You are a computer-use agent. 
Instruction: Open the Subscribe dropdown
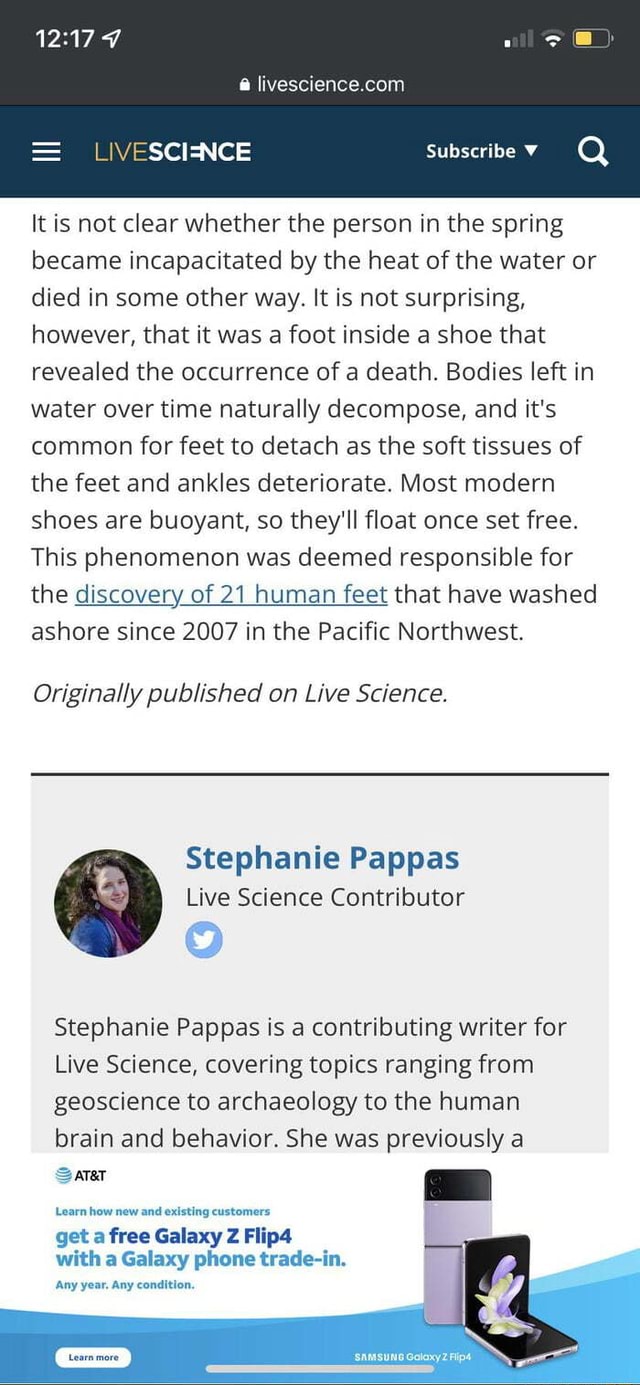point(471,152)
